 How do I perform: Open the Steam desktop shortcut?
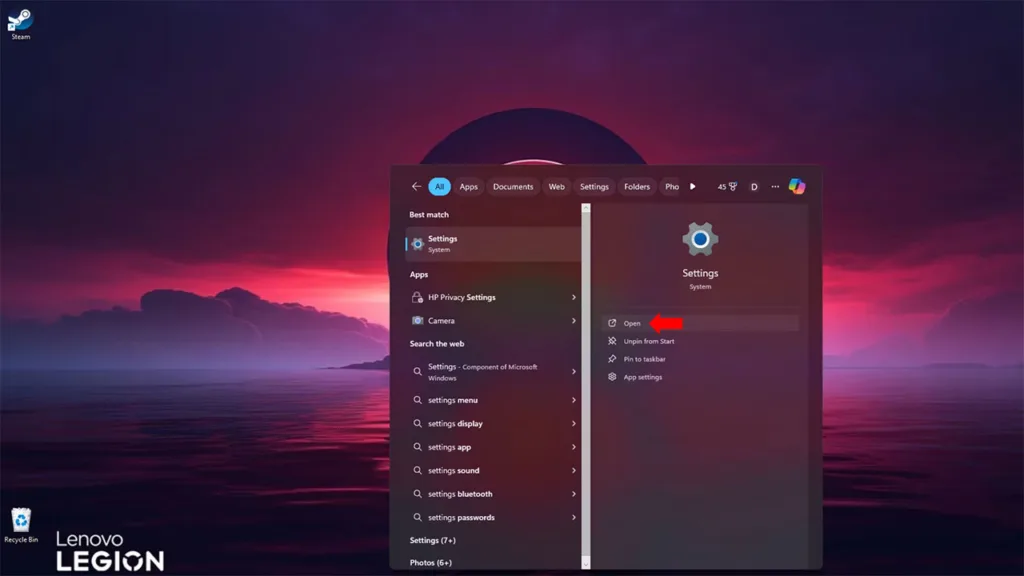tap(20, 24)
